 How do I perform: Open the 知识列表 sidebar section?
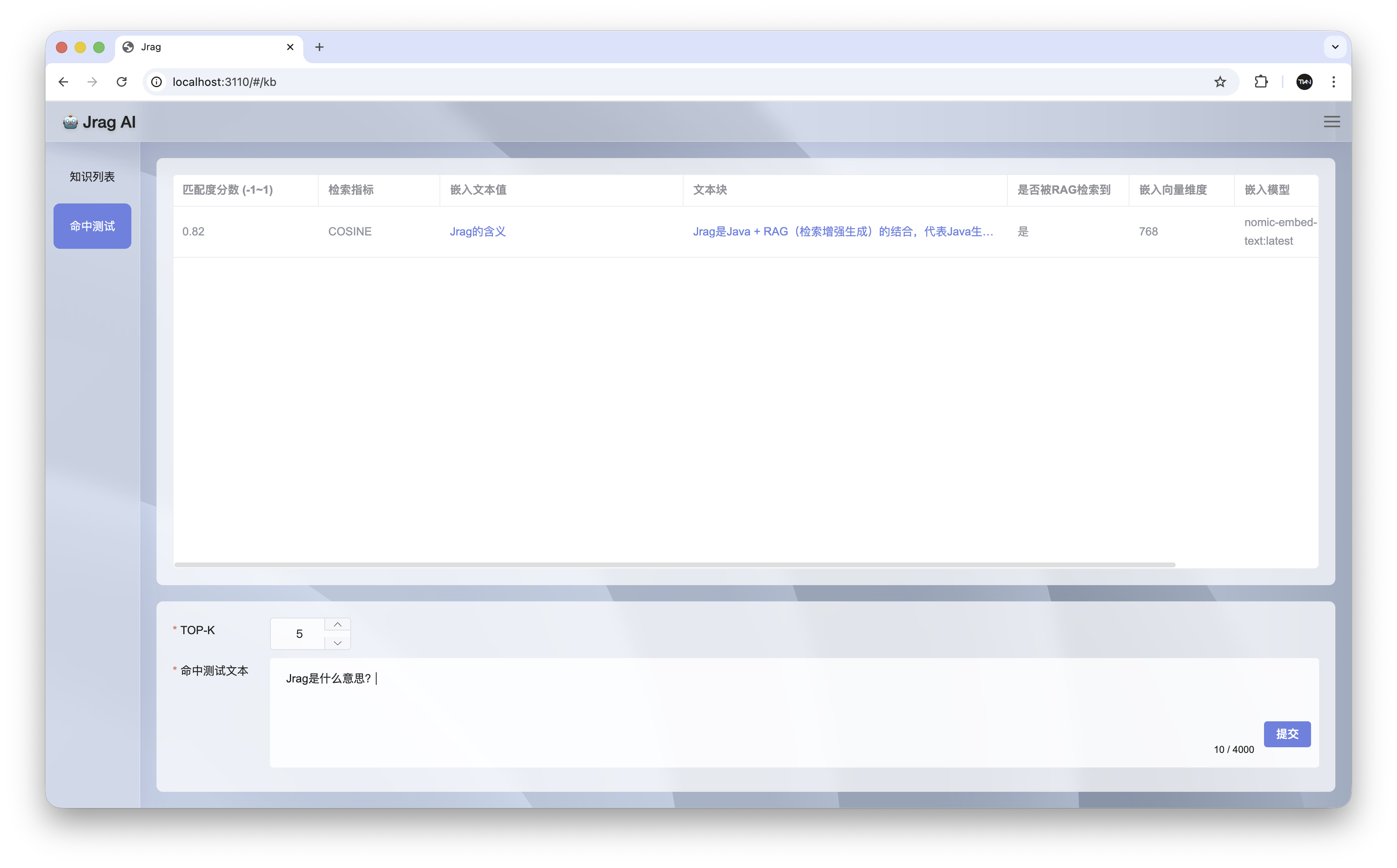(92, 176)
